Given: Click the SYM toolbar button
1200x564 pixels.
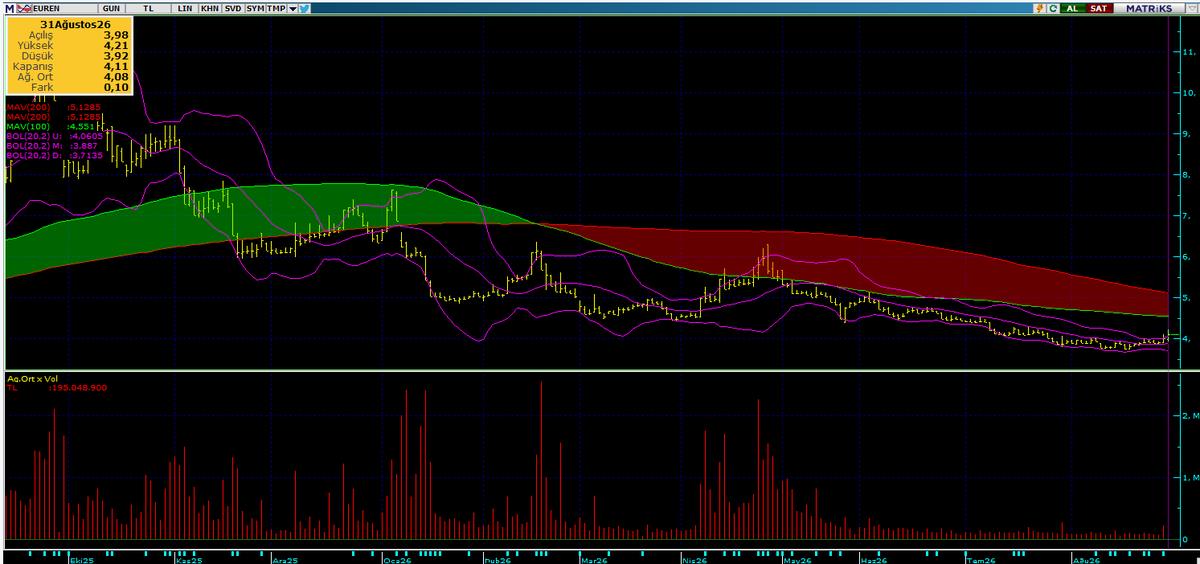Looking at the screenshot, I should 255,8.
